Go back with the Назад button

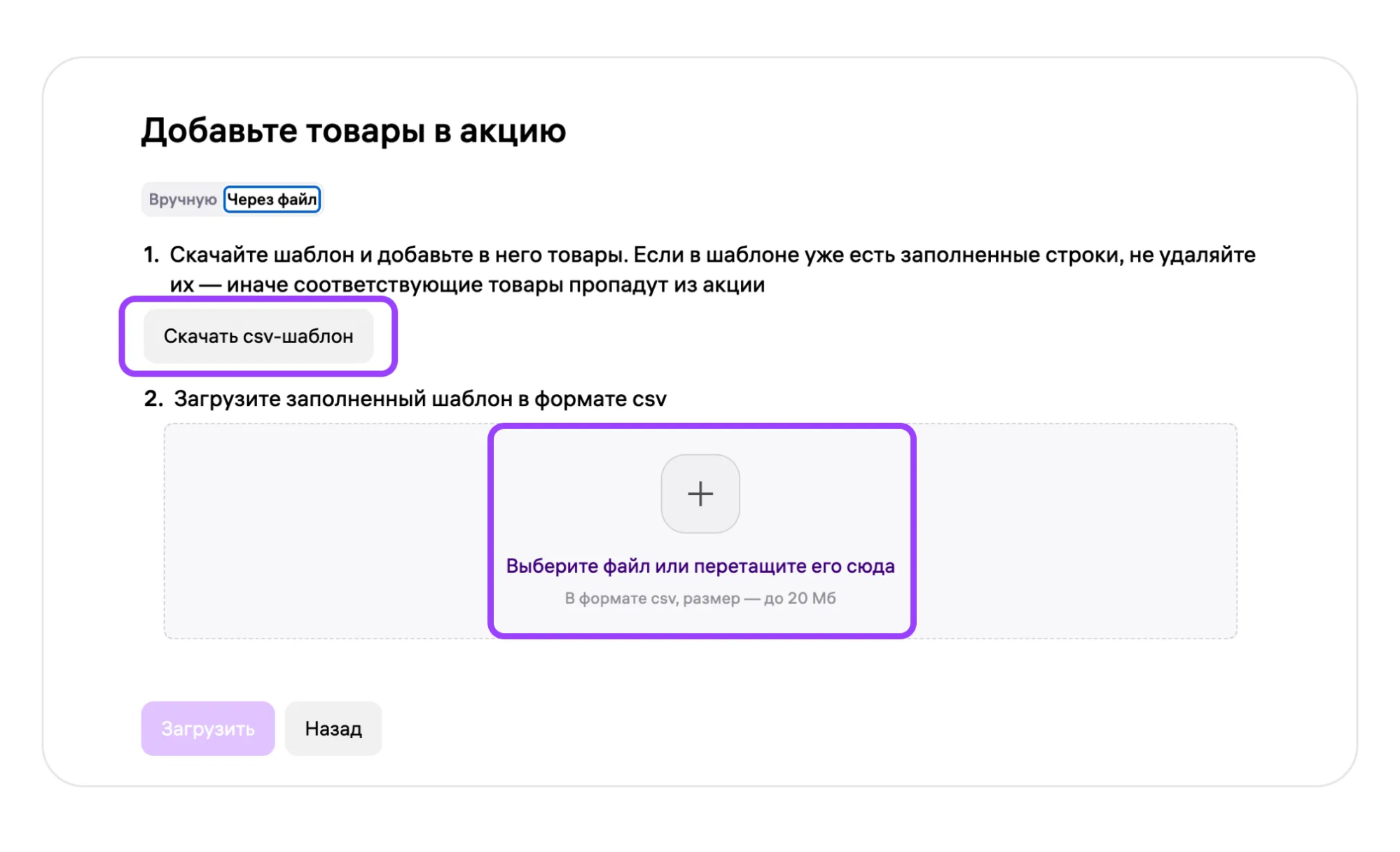pyautogui.click(x=333, y=728)
